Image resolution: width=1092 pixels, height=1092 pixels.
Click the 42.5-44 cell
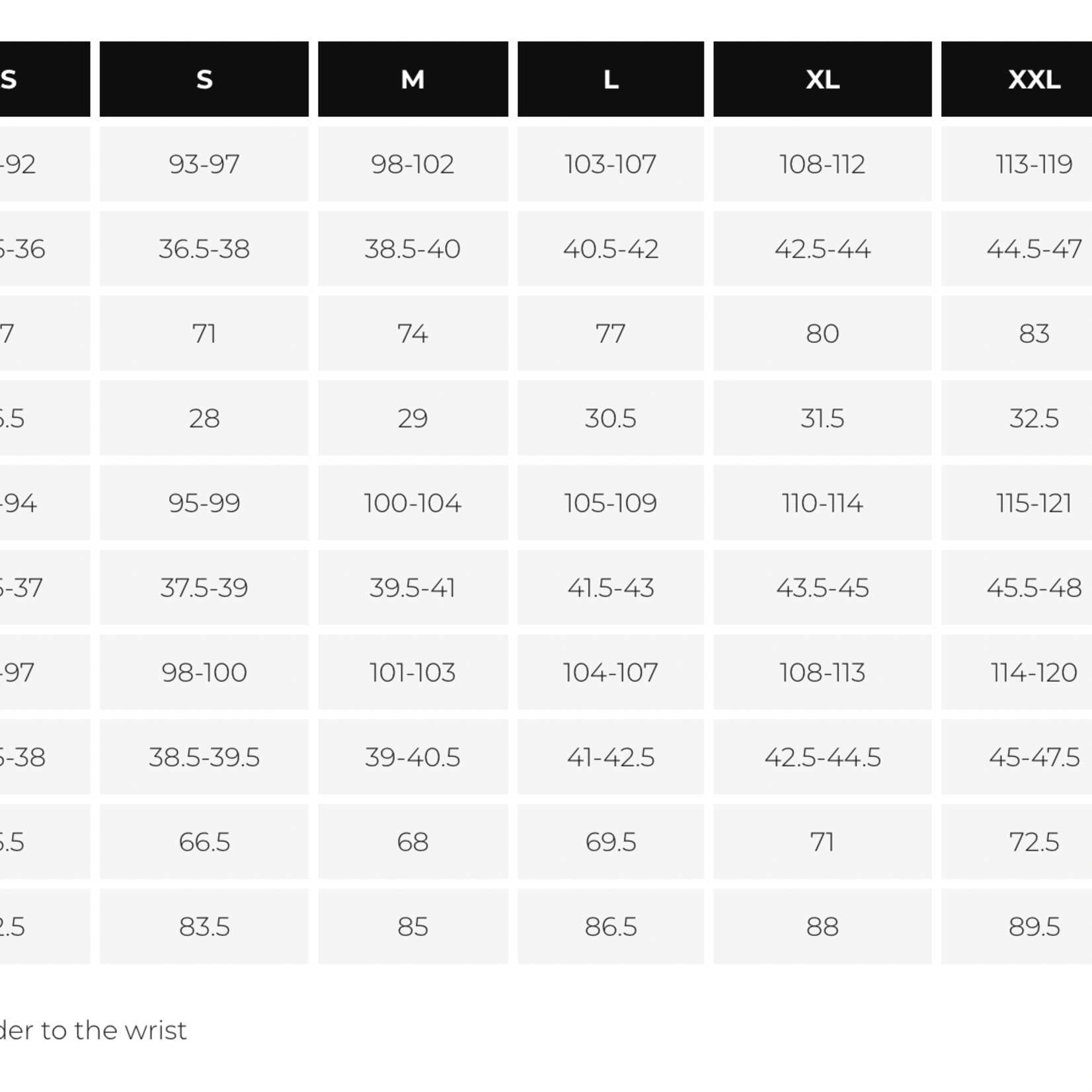click(x=822, y=249)
